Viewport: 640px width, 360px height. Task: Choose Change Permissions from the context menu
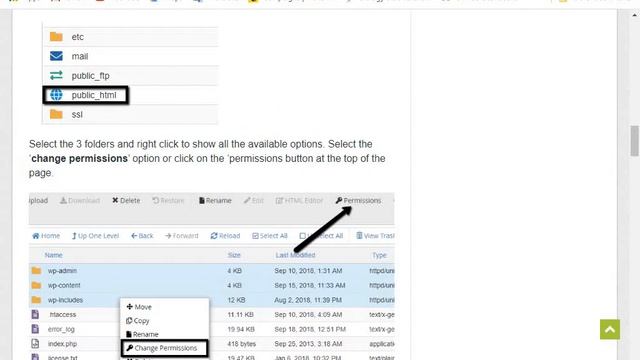point(164,348)
